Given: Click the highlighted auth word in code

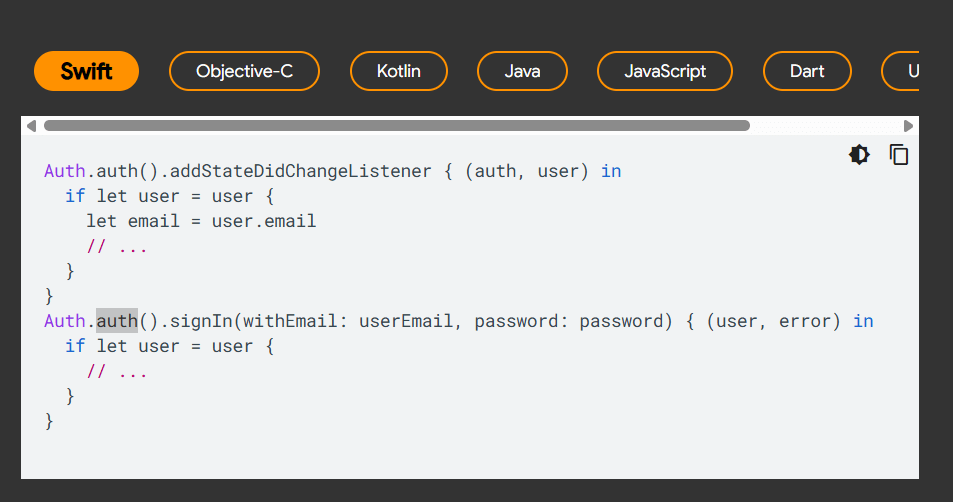Looking at the screenshot, I should click(117, 321).
